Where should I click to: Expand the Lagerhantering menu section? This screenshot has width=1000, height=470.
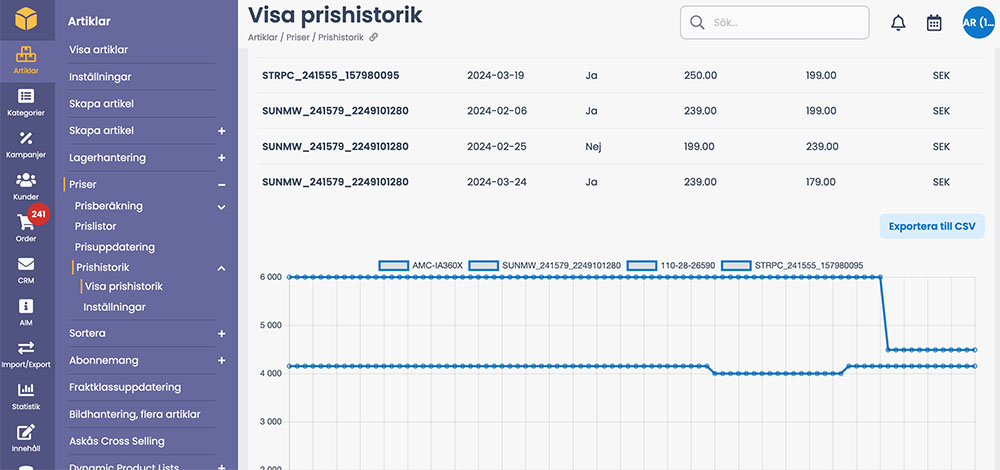221,158
